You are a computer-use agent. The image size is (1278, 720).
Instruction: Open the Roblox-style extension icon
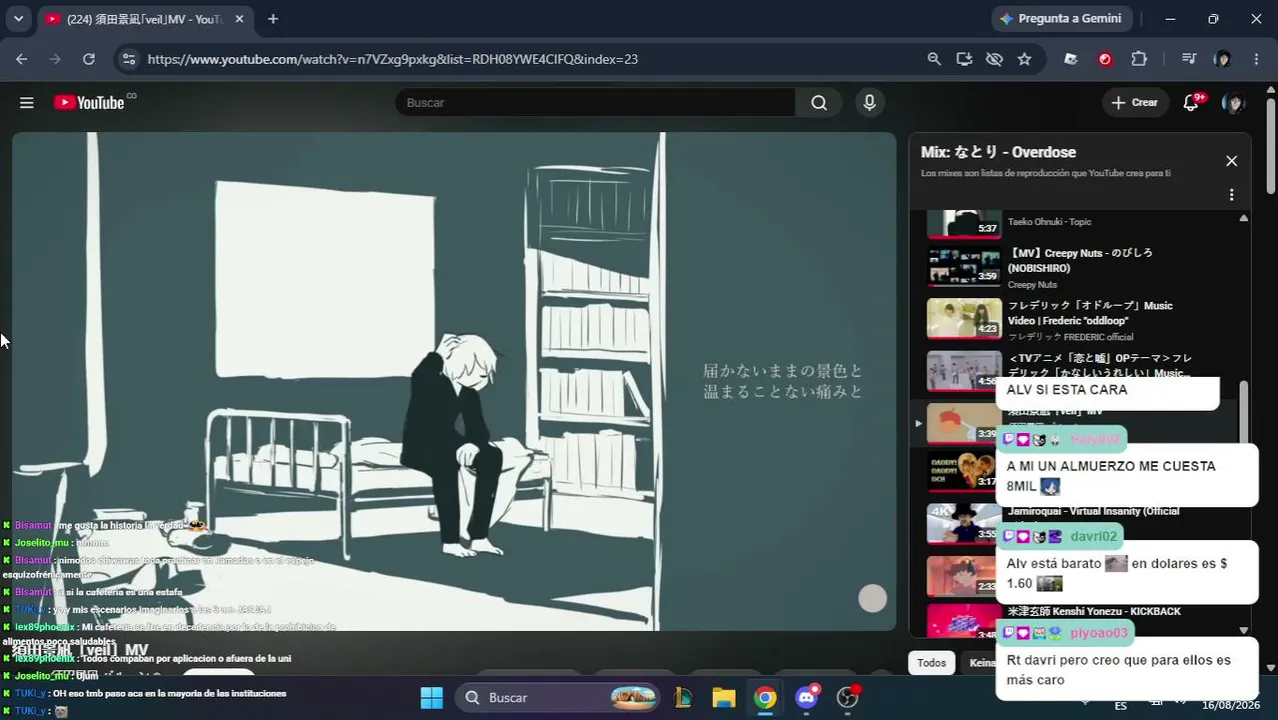coord(1071,59)
